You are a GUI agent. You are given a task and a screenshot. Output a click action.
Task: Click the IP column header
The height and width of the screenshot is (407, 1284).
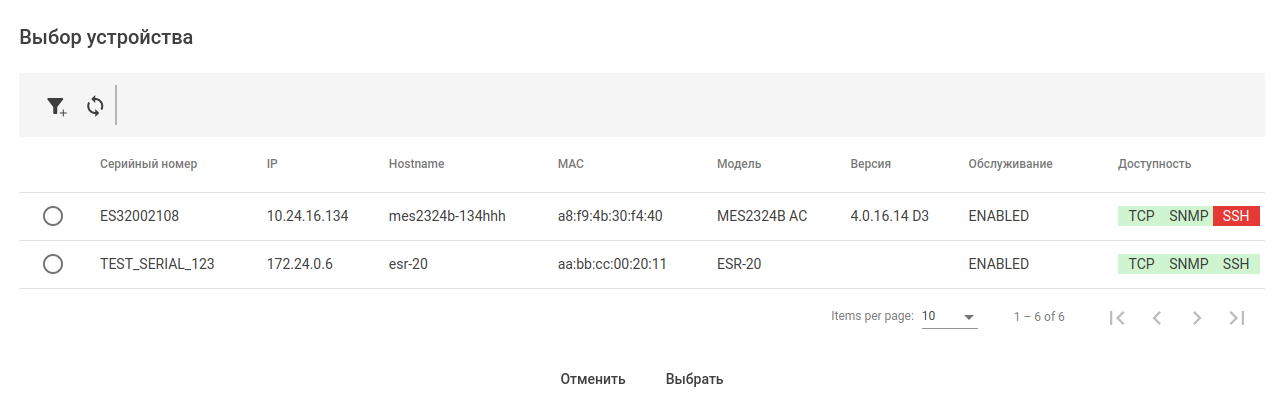coord(272,164)
